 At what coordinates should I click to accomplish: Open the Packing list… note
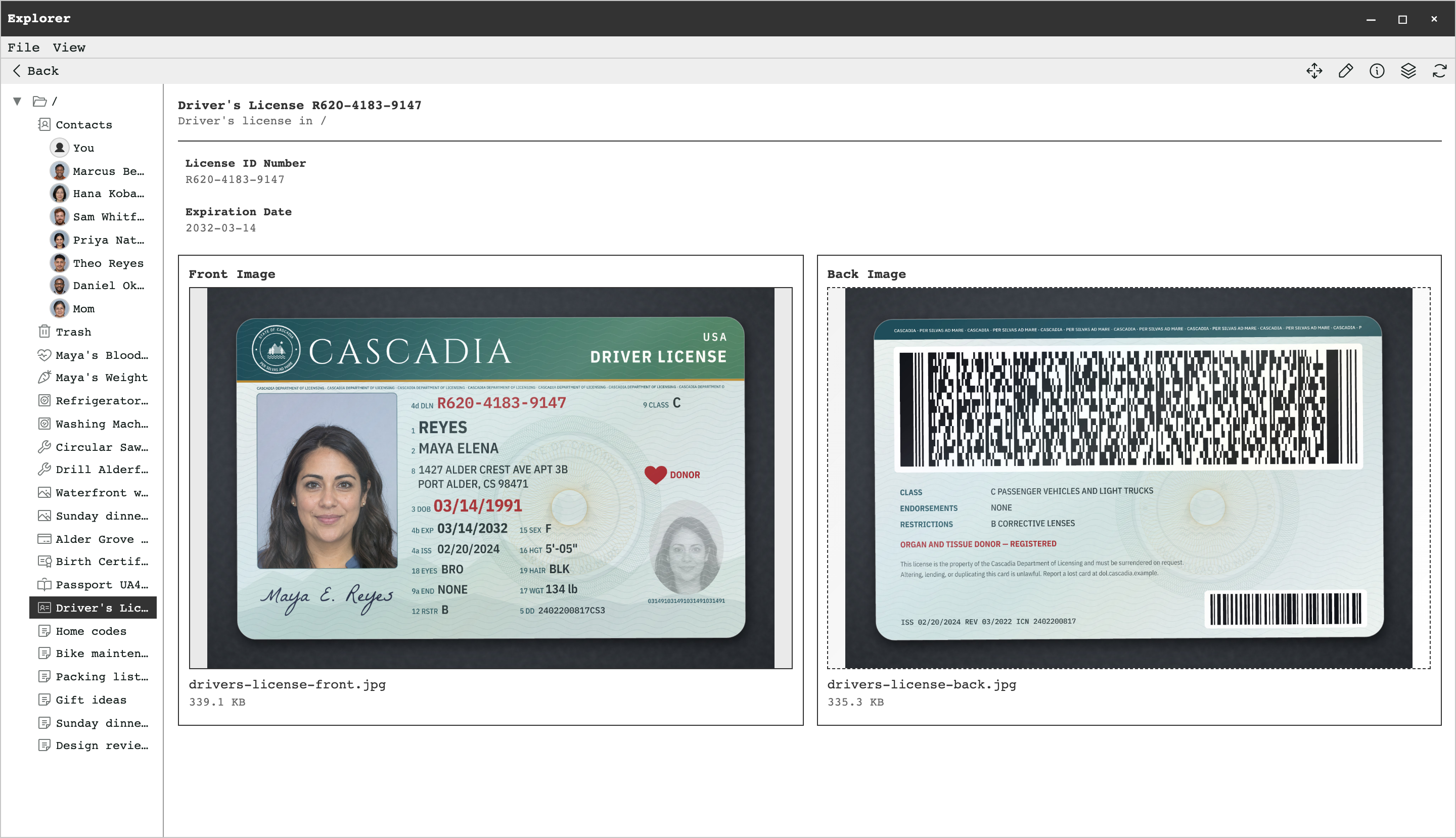(x=93, y=676)
